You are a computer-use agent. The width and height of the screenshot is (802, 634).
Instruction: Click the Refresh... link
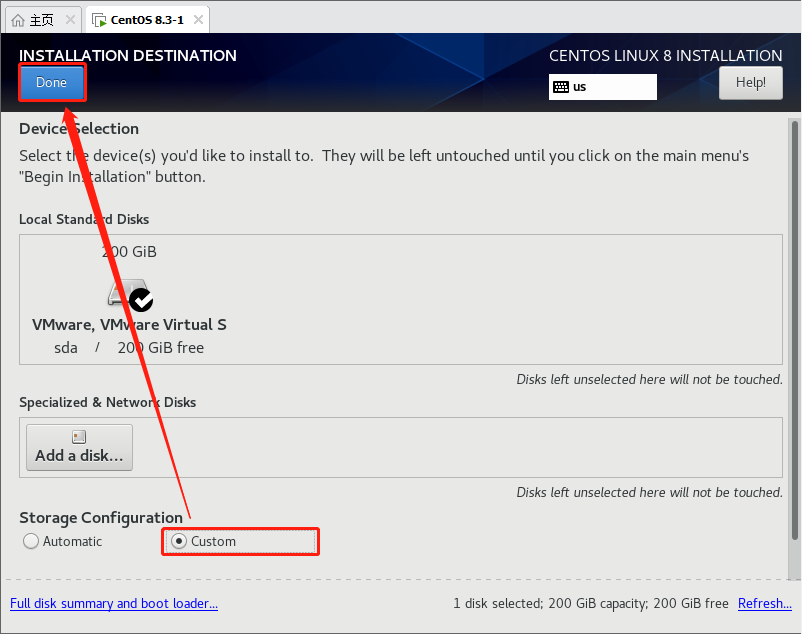765,603
